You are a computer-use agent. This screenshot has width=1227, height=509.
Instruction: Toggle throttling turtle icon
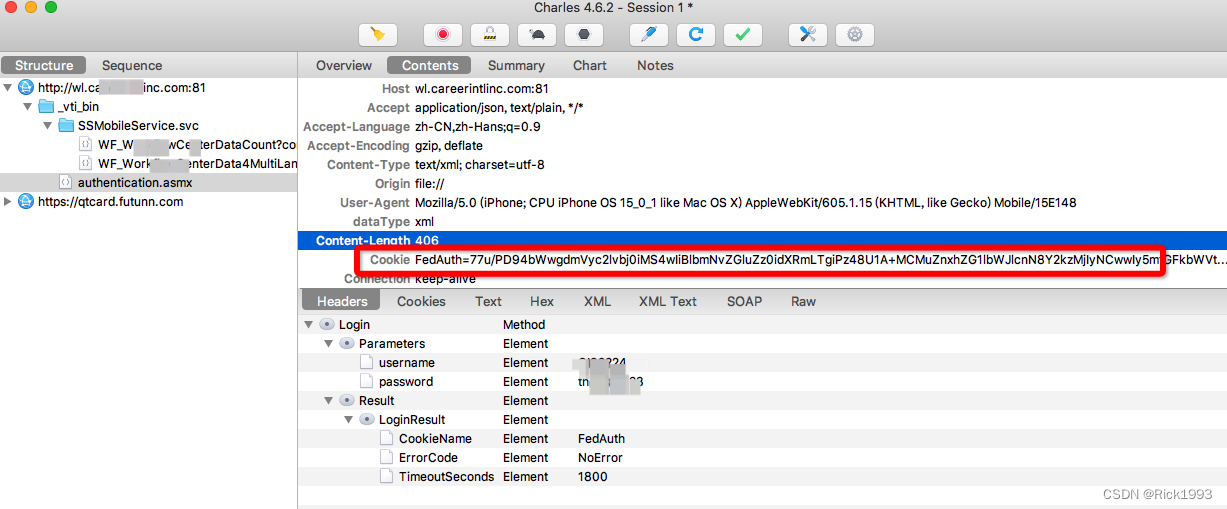click(537, 34)
